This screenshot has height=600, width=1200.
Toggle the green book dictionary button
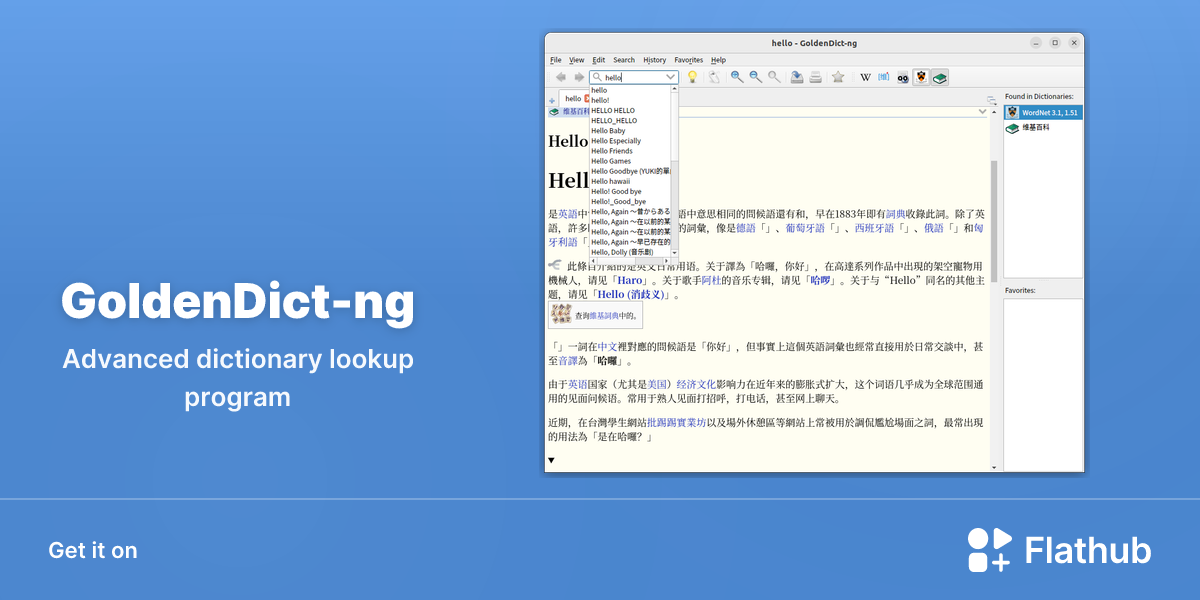point(940,77)
